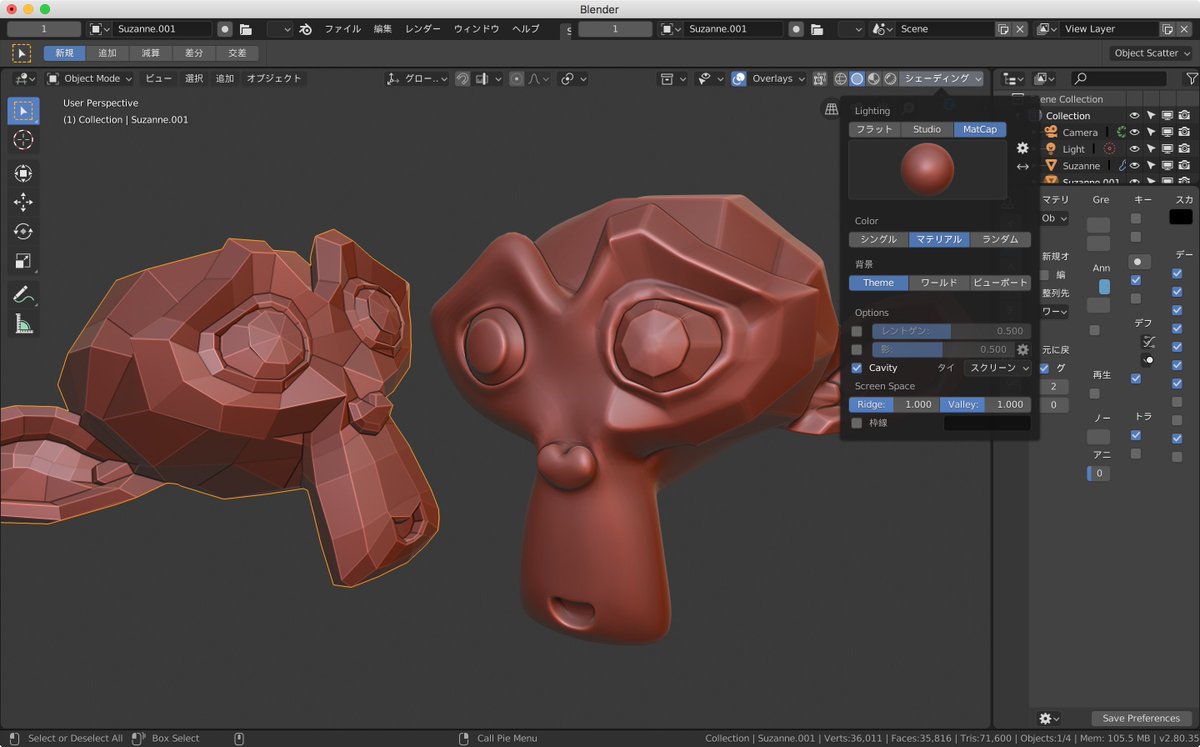This screenshot has height=747, width=1200.
Task: Uncheck the Cavity checkbox
Action: pyautogui.click(x=857, y=368)
